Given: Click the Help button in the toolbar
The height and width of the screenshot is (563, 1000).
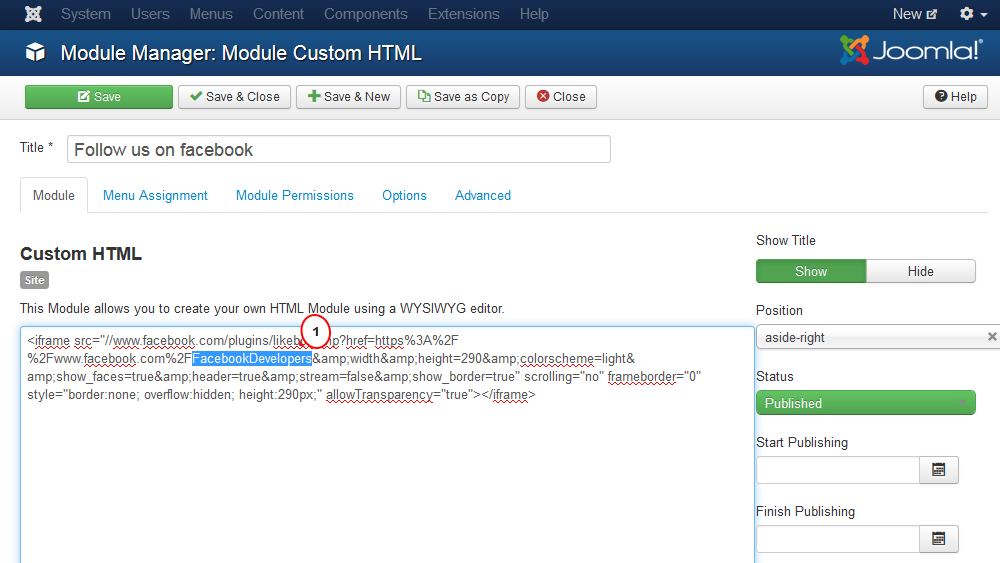Looking at the screenshot, I should click(x=955, y=97).
